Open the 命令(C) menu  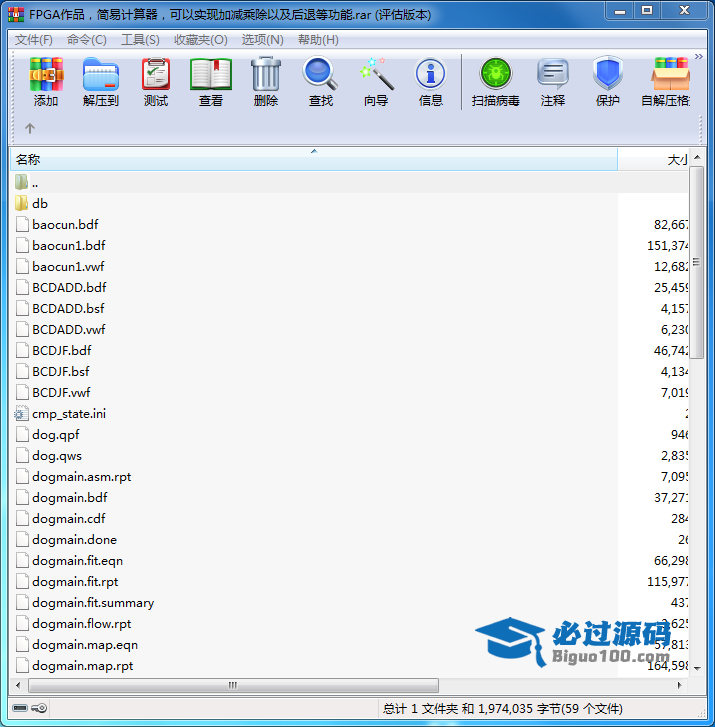tap(87, 40)
